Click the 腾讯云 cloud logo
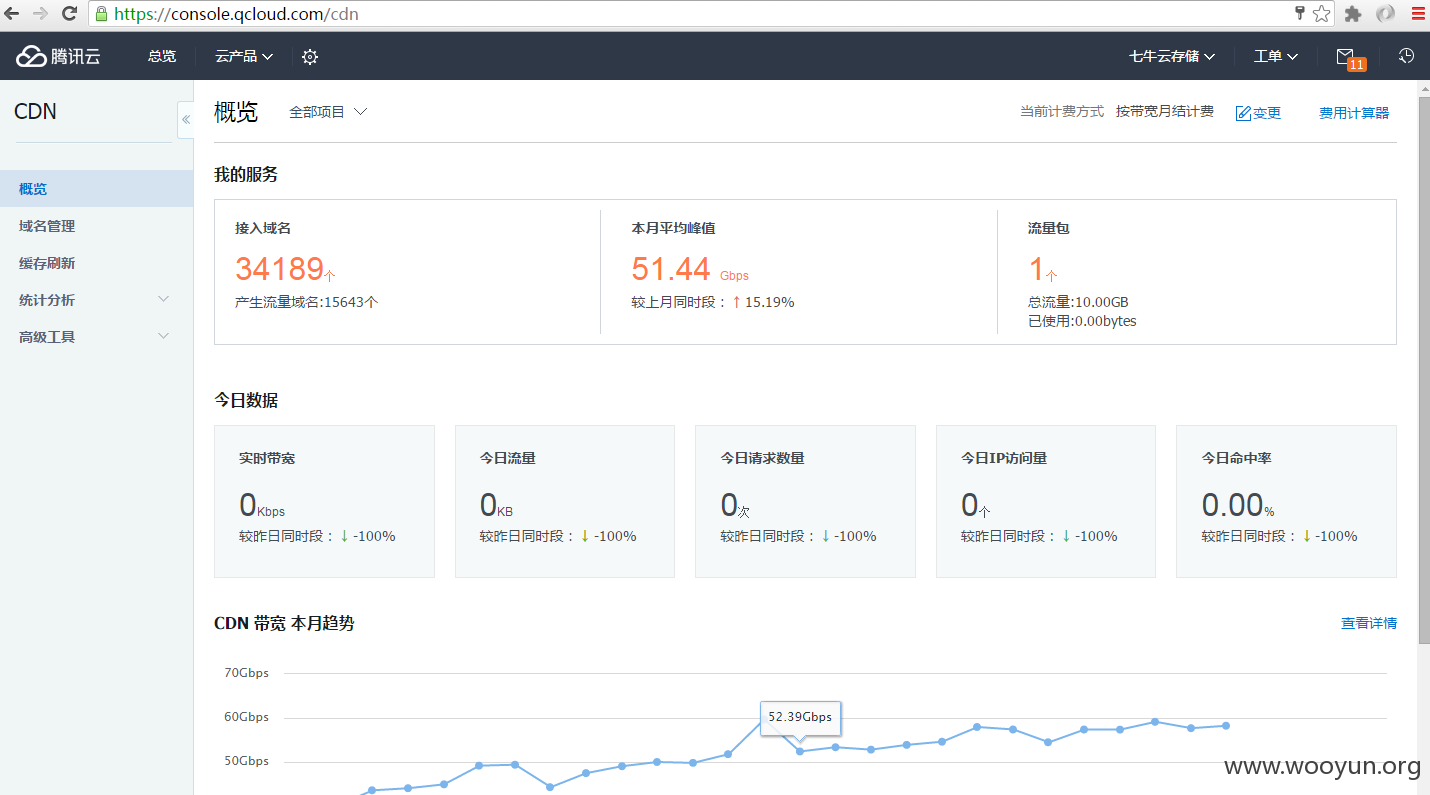The image size is (1430, 795). click(58, 56)
